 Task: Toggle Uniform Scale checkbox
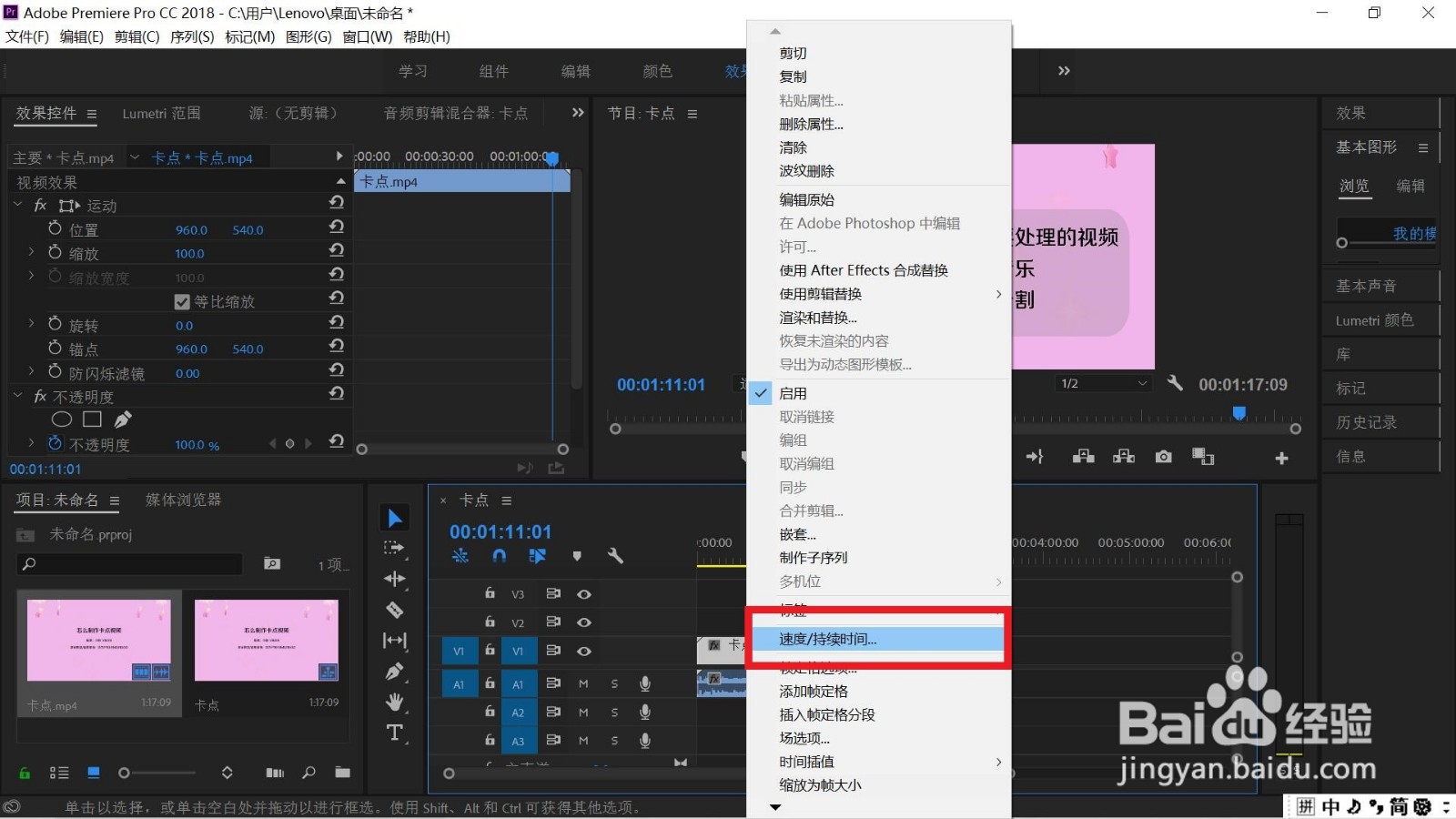point(182,301)
